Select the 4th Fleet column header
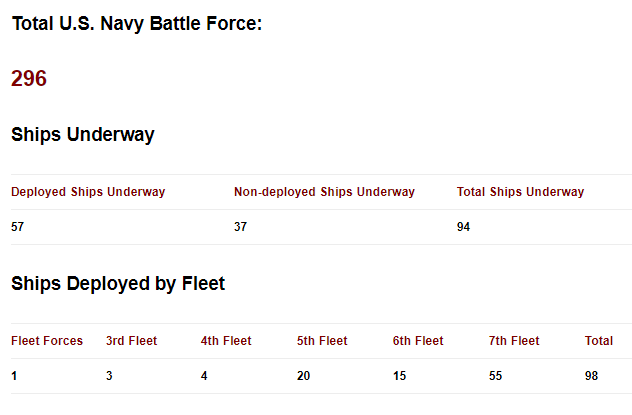 pyautogui.click(x=226, y=341)
